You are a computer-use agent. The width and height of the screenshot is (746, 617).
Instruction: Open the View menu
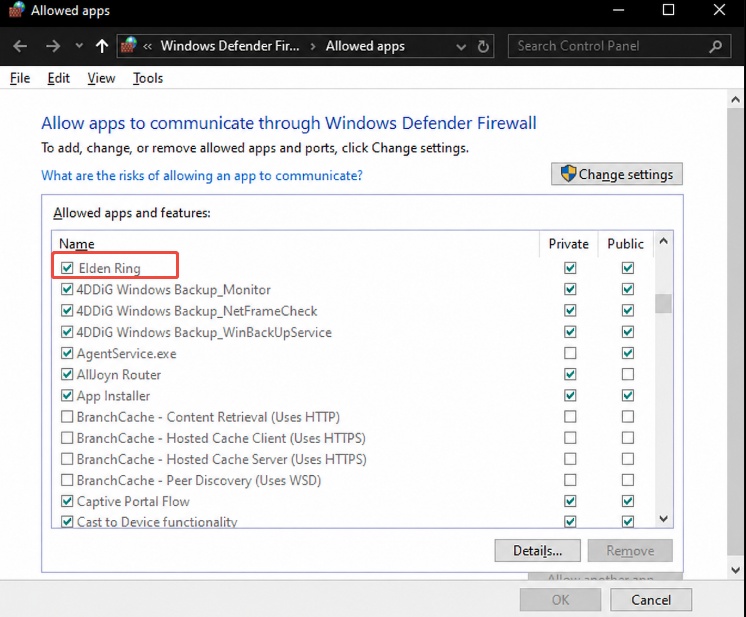coord(101,78)
